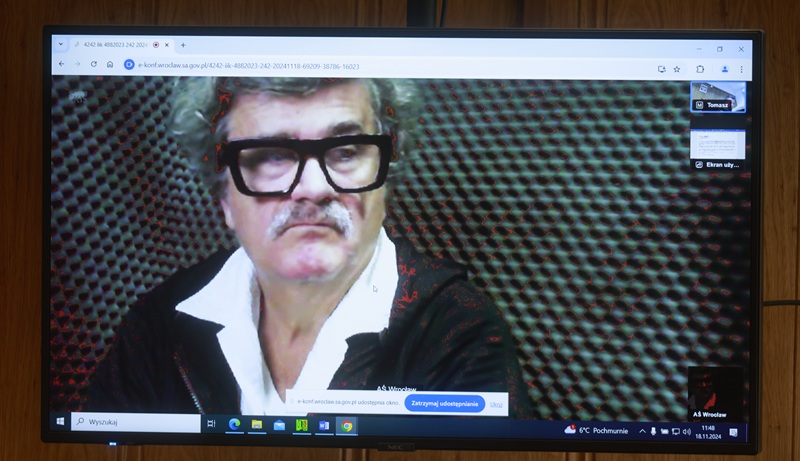The image size is (800, 461).
Task: Open the Windows Start menu
Action: click(x=60, y=423)
